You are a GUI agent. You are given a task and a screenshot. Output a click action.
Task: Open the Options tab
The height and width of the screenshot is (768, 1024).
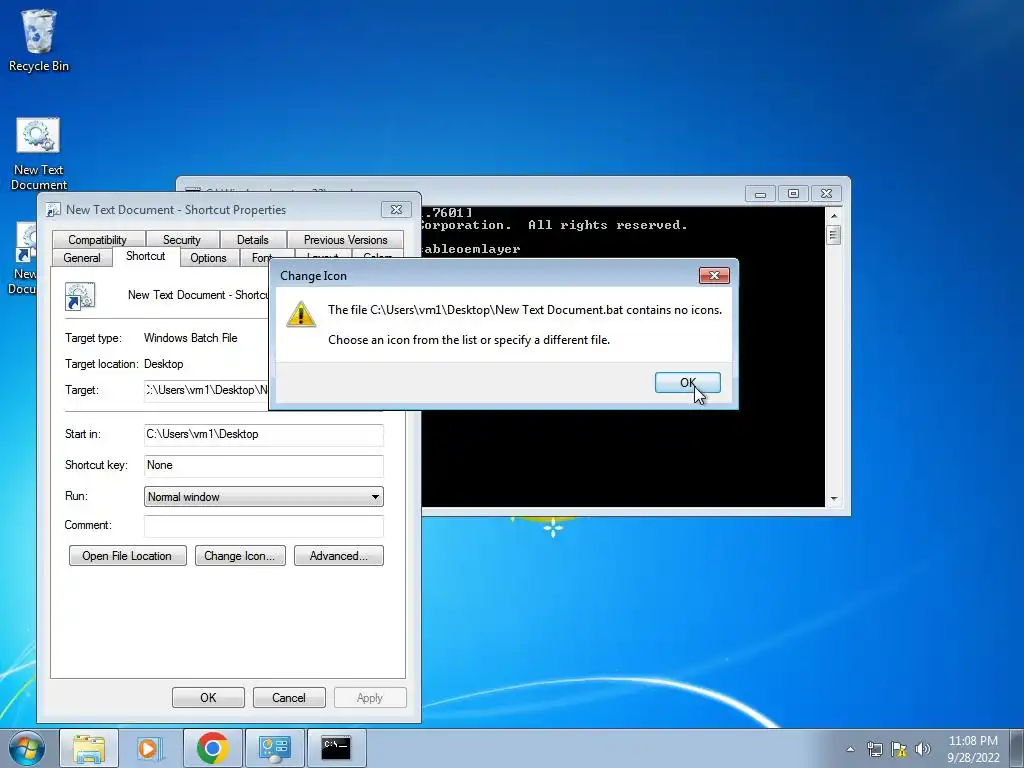[x=208, y=258]
